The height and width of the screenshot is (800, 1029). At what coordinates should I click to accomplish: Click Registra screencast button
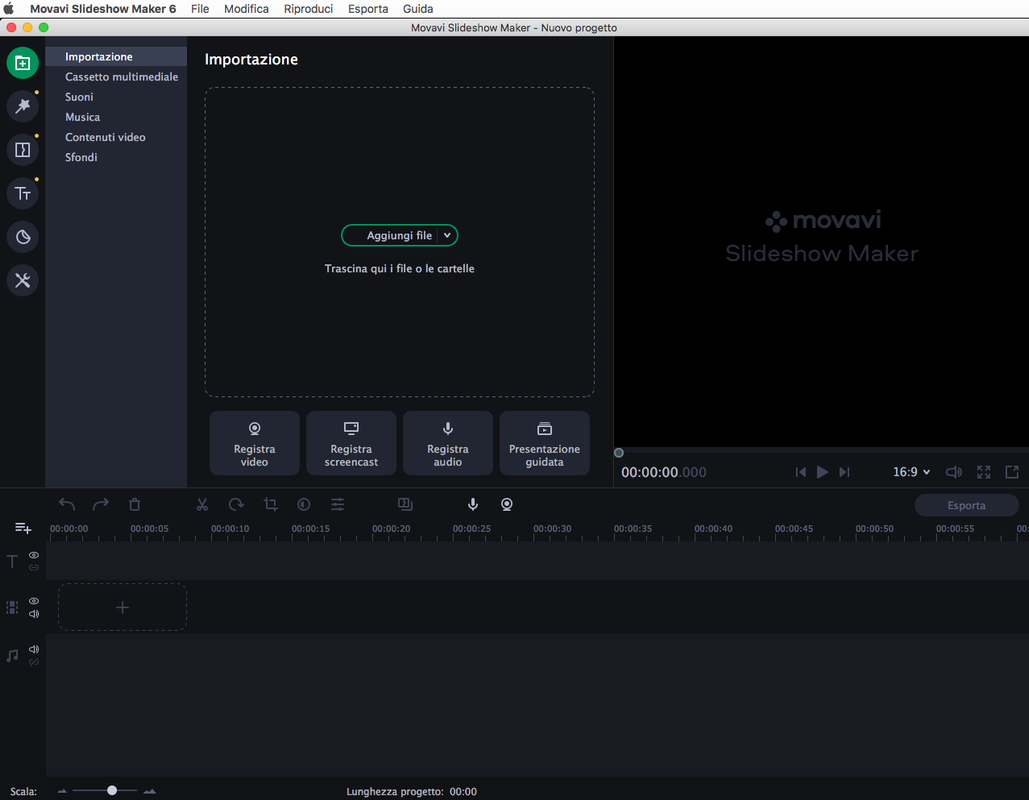(x=351, y=443)
